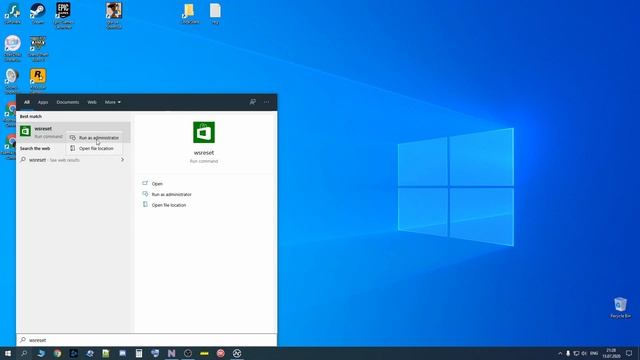640x360 pixels.
Task: Select the Web search filter tab
Action: coord(92,102)
